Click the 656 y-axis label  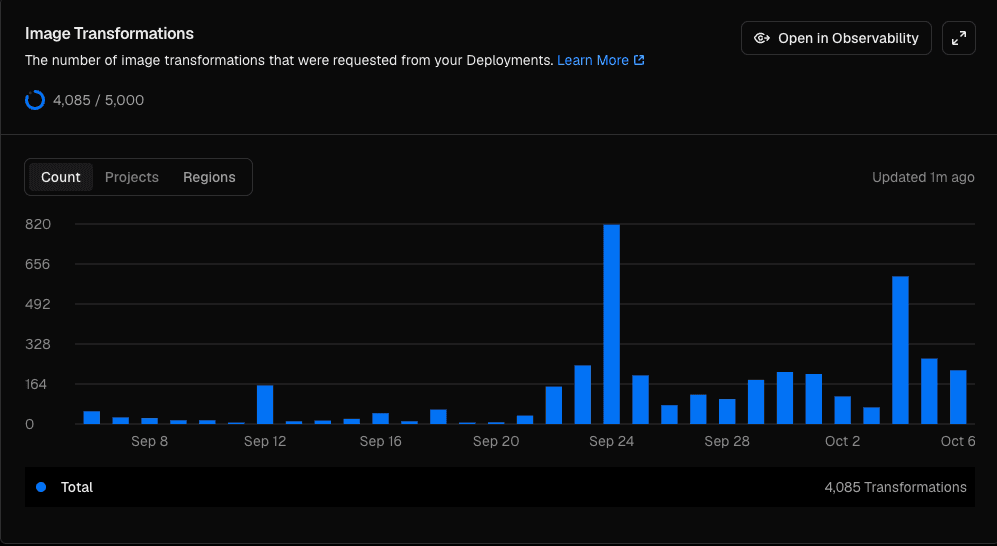pos(38,264)
